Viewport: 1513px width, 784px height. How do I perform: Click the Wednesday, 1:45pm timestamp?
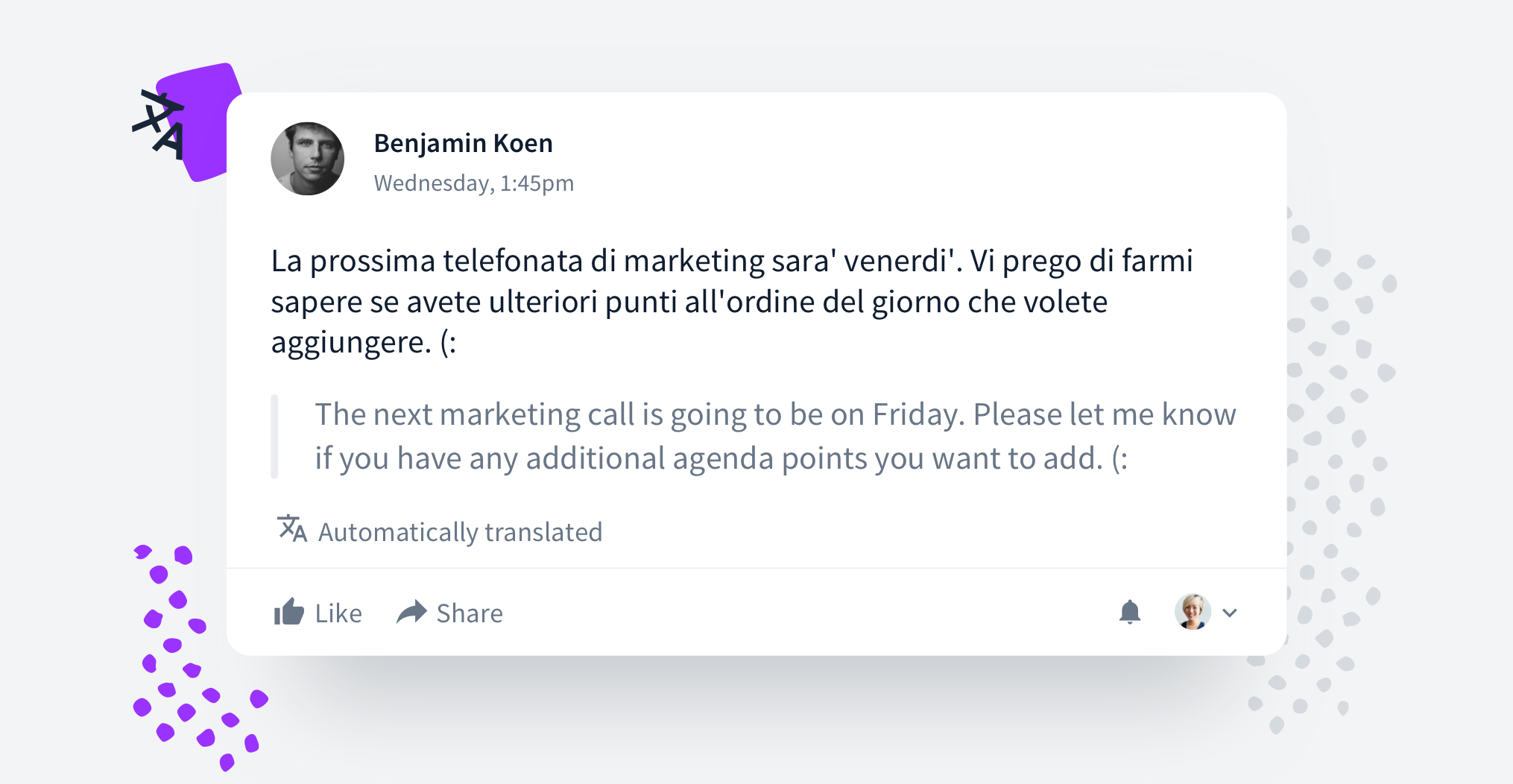click(x=474, y=183)
